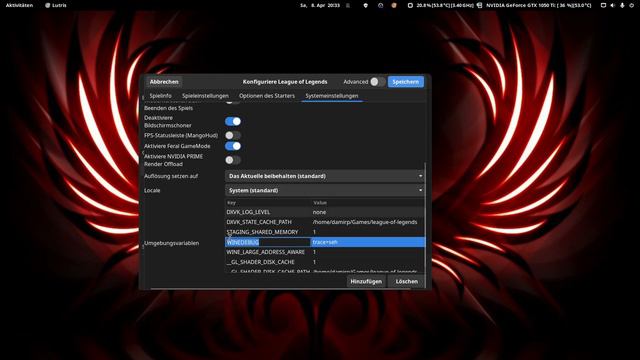This screenshot has width=640, height=360.
Task: Click the Value column header
Action: (x=368, y=202)
